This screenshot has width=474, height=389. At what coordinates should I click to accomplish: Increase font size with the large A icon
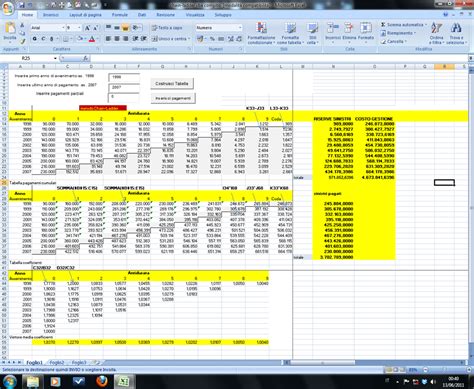(x=87, y=28)
